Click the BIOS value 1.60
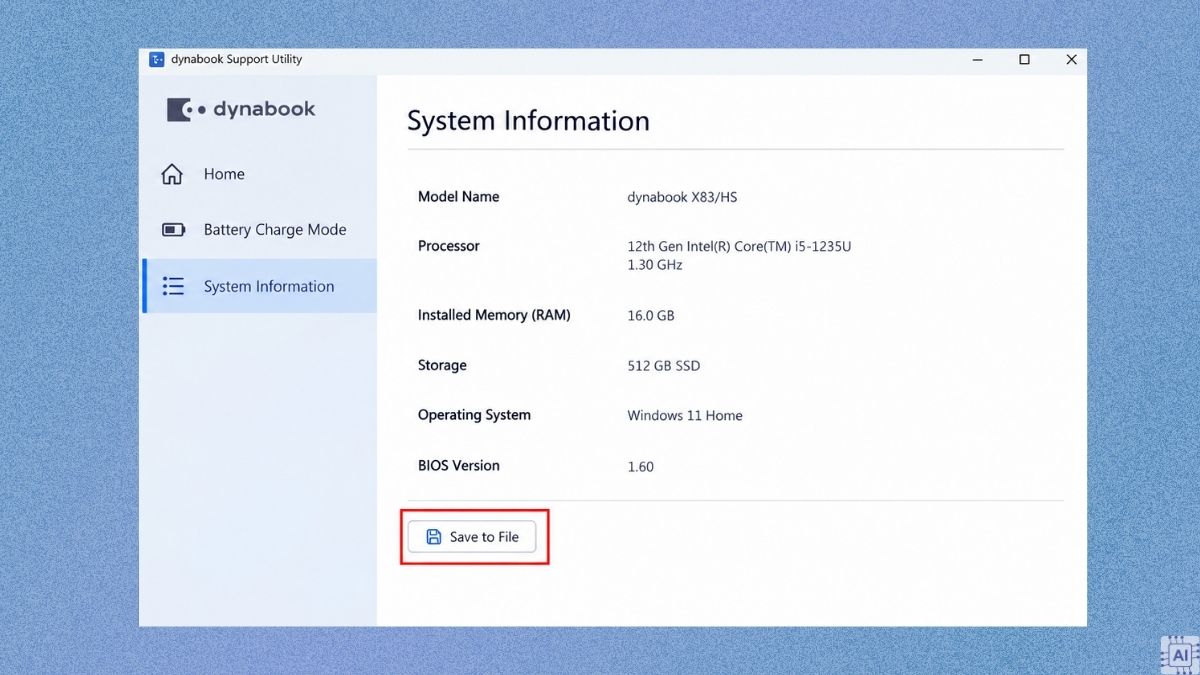The height and width of the screenshot is (675, 1200). point(641,466)
